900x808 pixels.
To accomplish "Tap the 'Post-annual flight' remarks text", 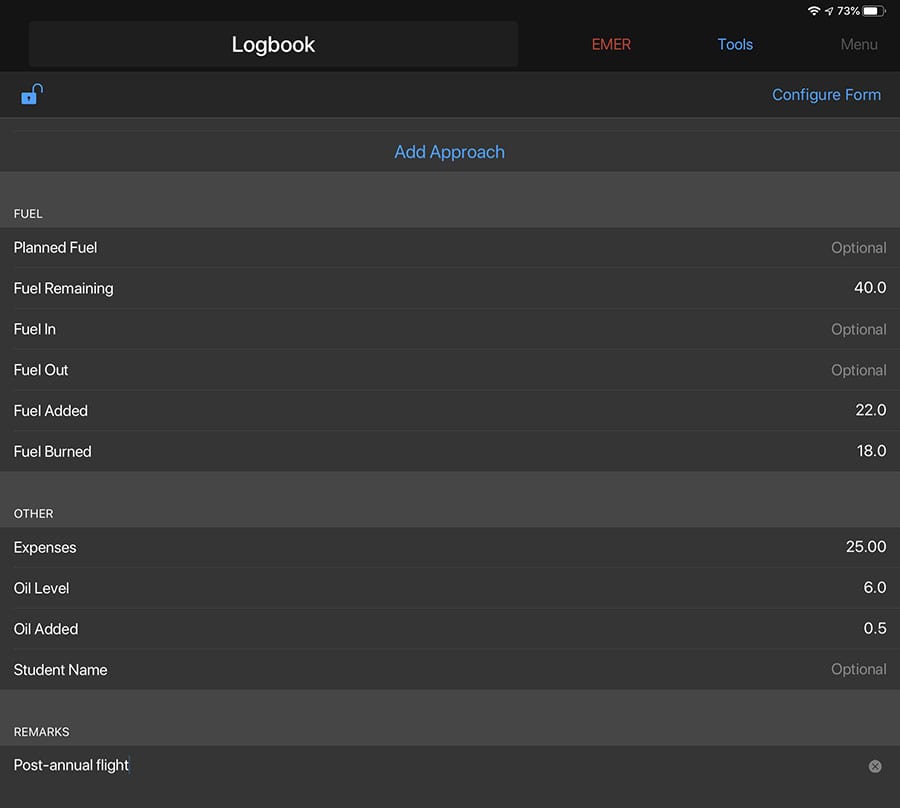I will coord(71,766).
